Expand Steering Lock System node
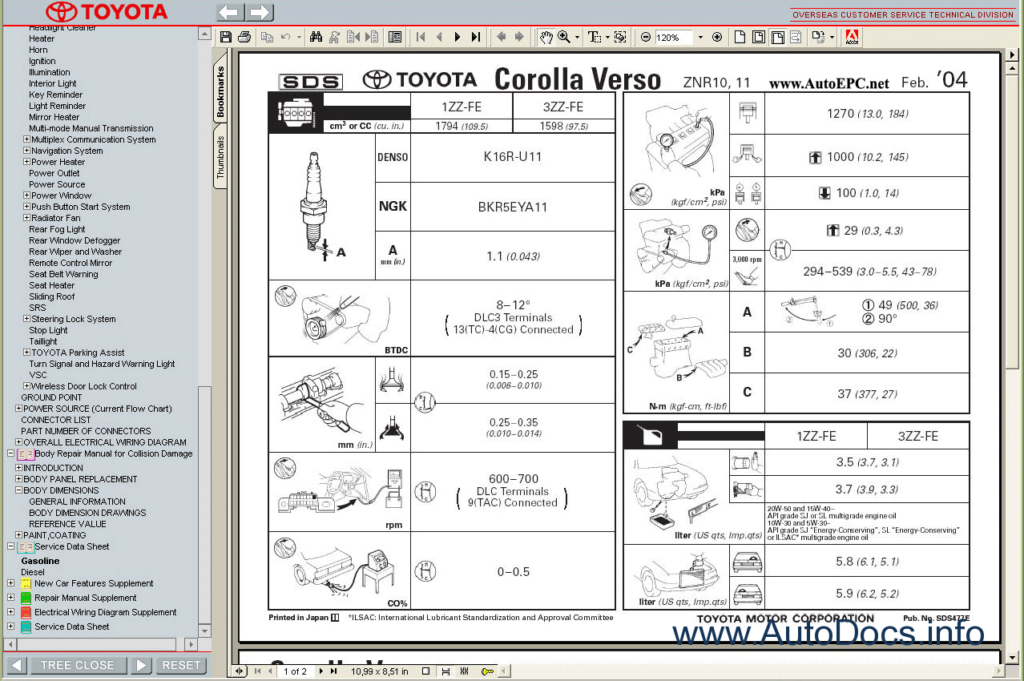This screenshot has width=1024, height=681. (27, 319)
